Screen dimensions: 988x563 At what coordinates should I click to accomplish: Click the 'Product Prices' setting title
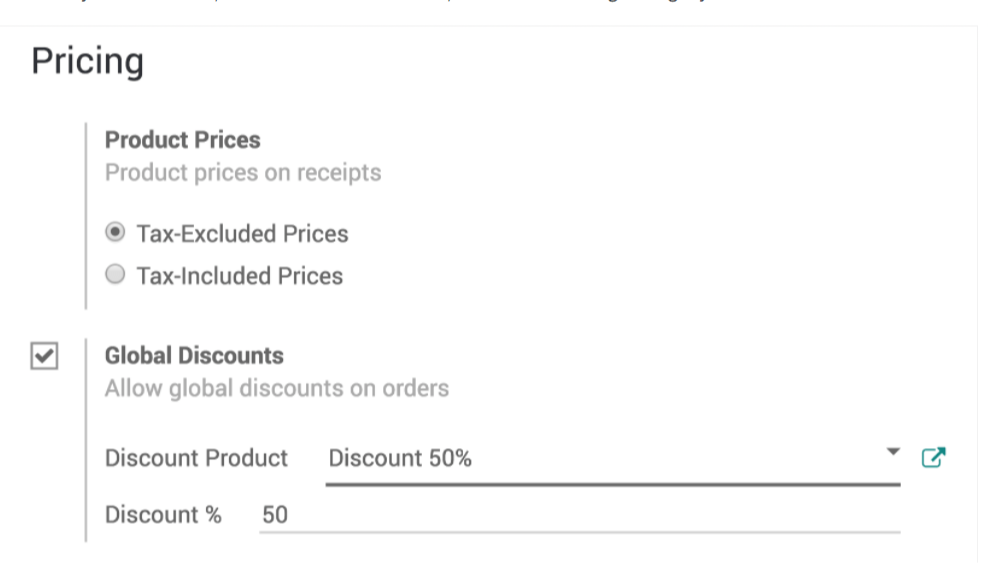[182, 140]
